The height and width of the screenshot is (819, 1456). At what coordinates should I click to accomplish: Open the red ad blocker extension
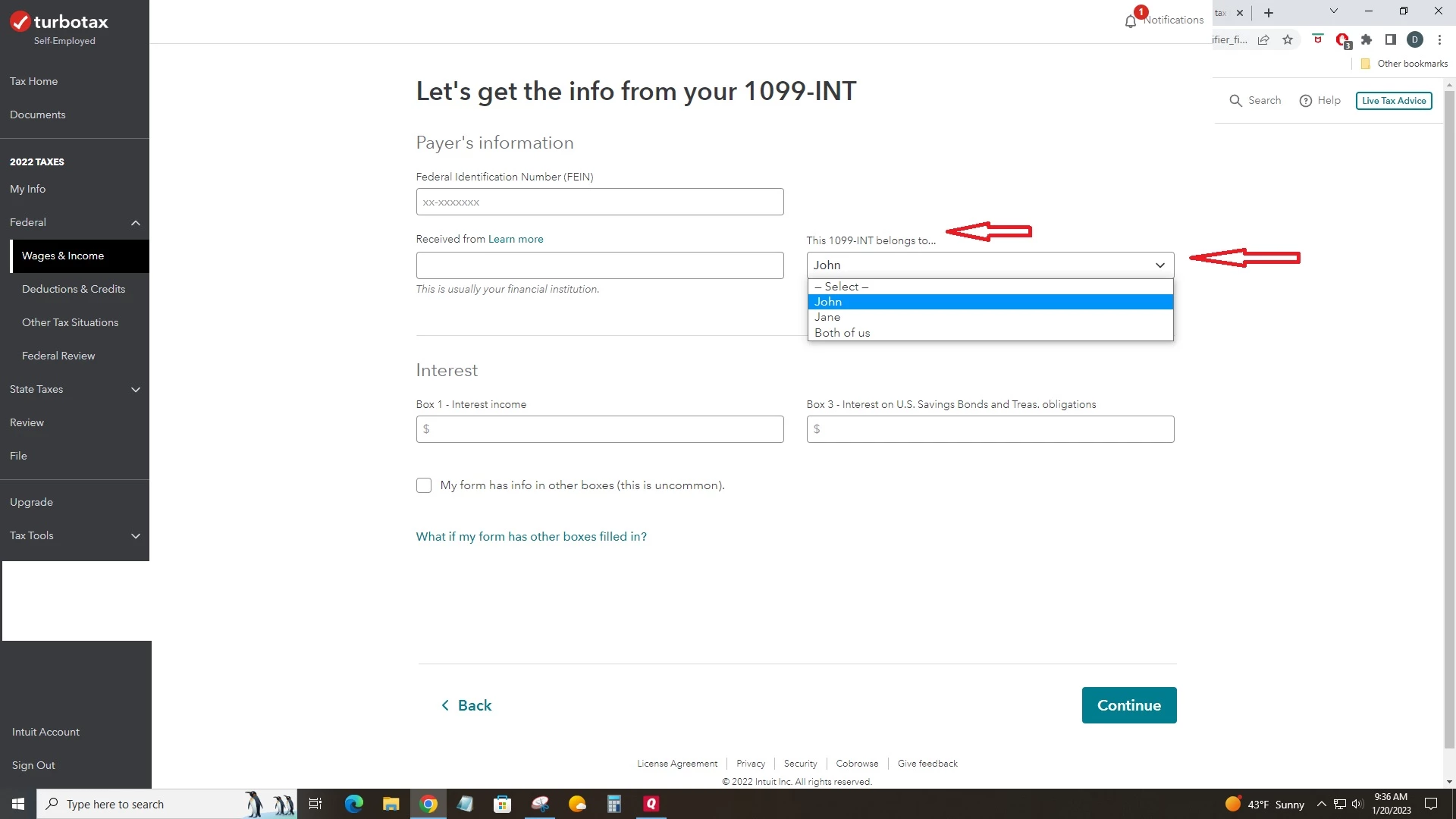(x=1343, y=40)
